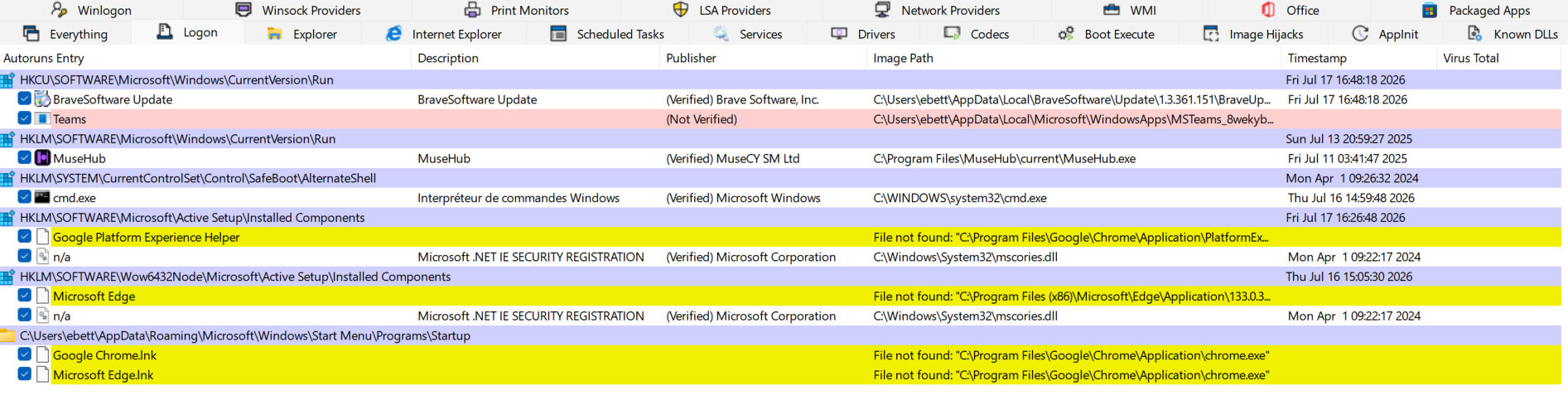The height and width of the screenshot is (395, 1568).
Task: Select the Wow6432Node Installed Components key row
Action: coord(780,277)
